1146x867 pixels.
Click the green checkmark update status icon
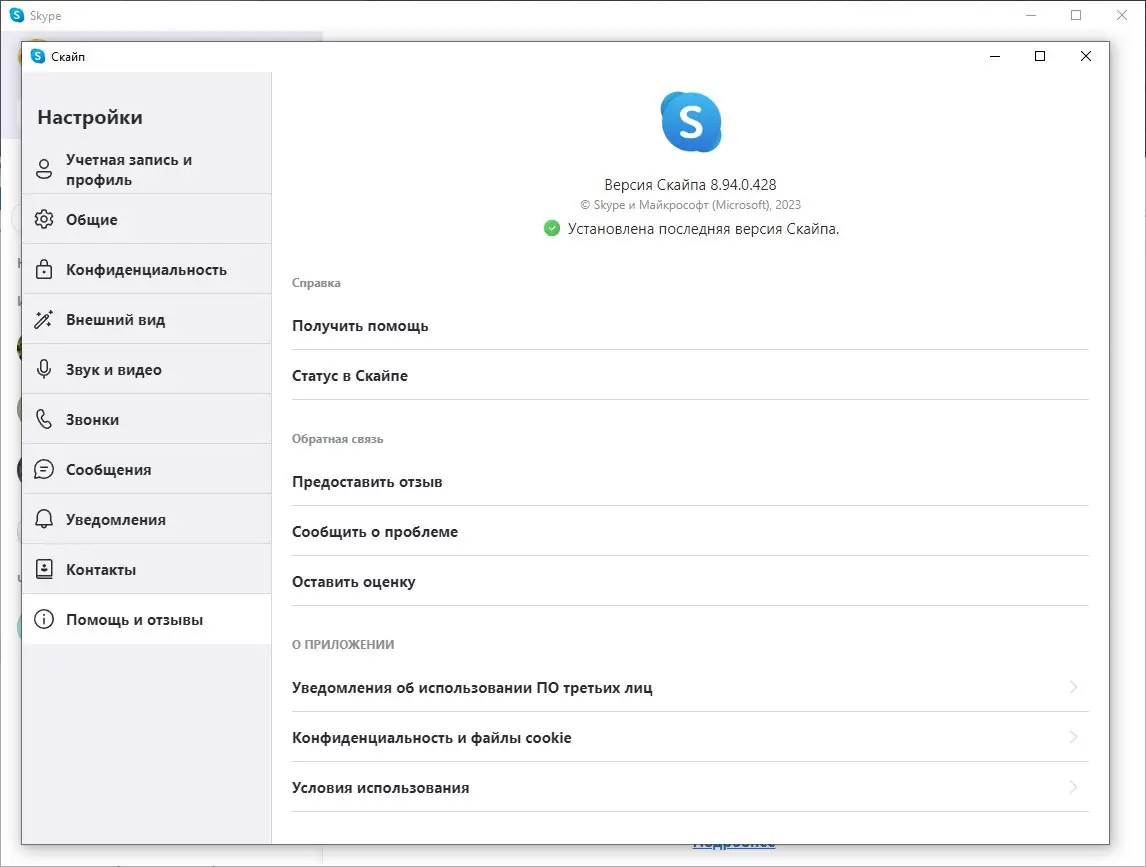pyautogui.click(x=552, y=229)
